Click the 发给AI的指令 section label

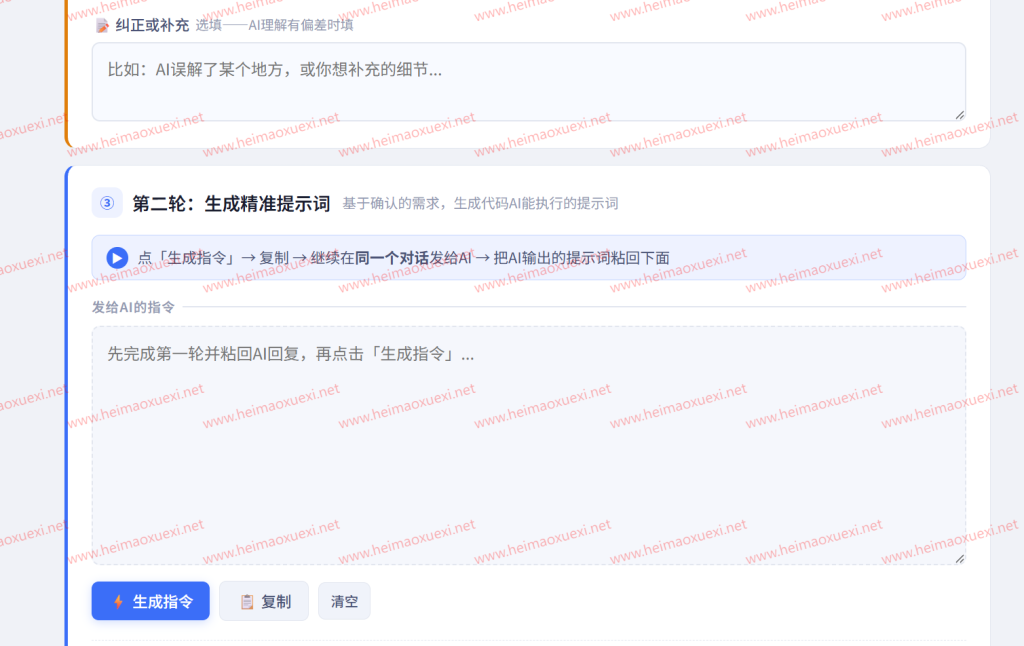point(133,307)
